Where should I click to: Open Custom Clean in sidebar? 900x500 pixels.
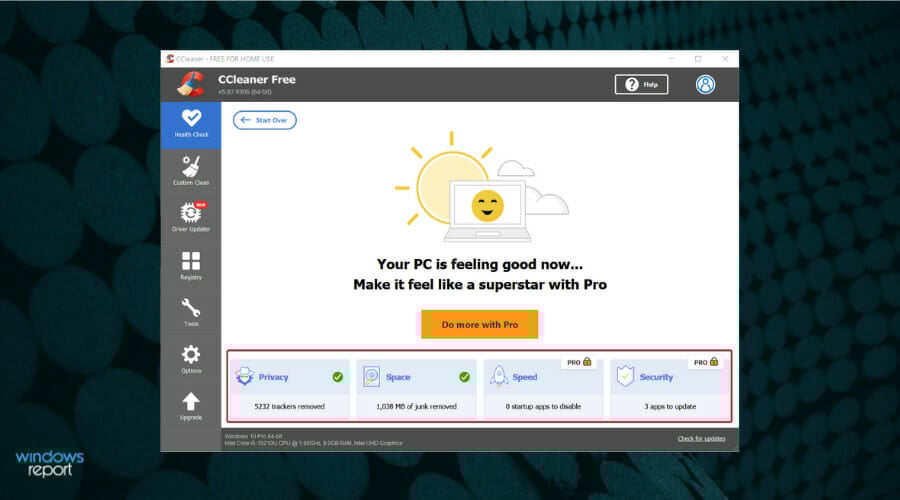click(x=191, y=171)
